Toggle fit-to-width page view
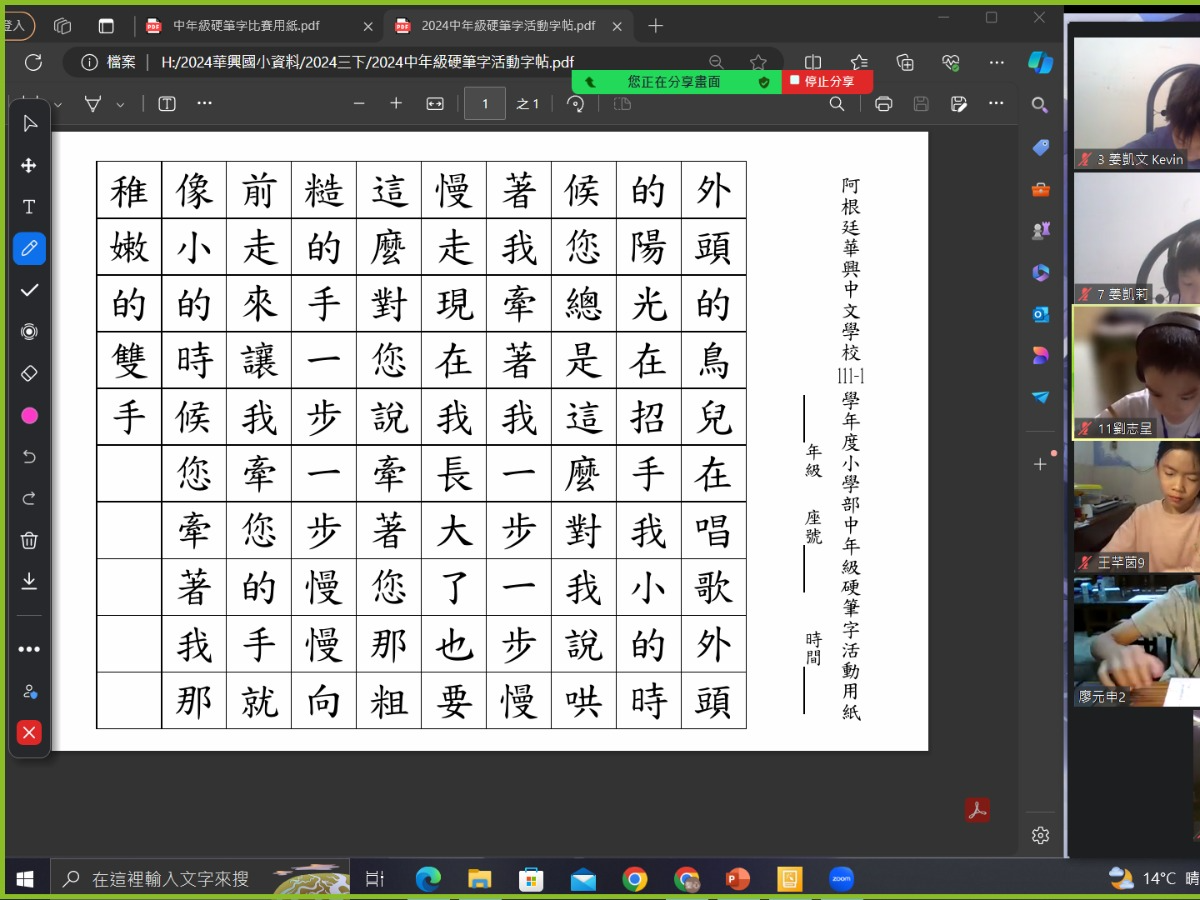The height and width of the screenshot is (900, 1200). 435,104
